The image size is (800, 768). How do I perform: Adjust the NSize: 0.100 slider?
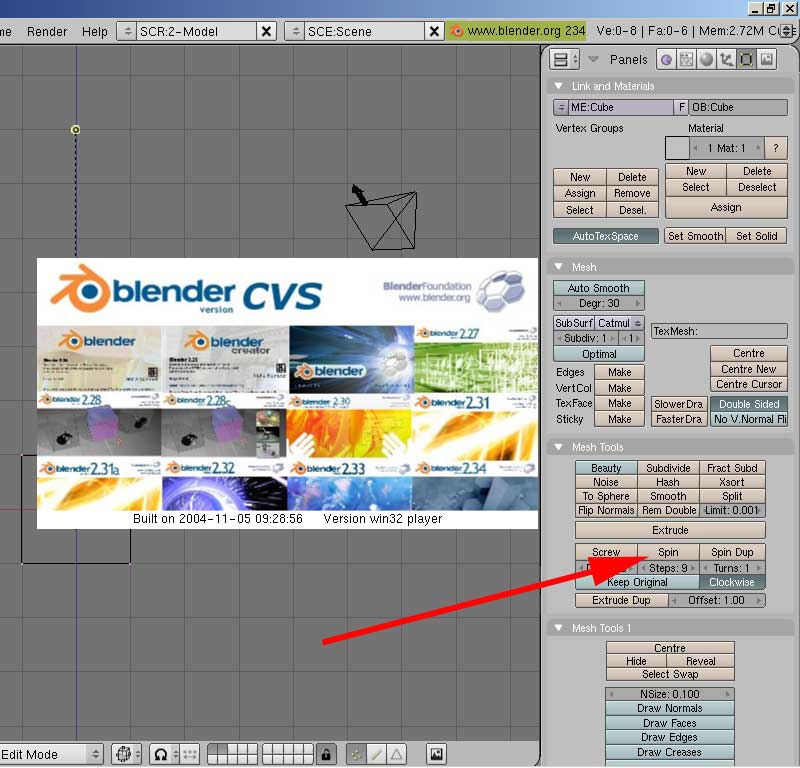click(669, 693)
